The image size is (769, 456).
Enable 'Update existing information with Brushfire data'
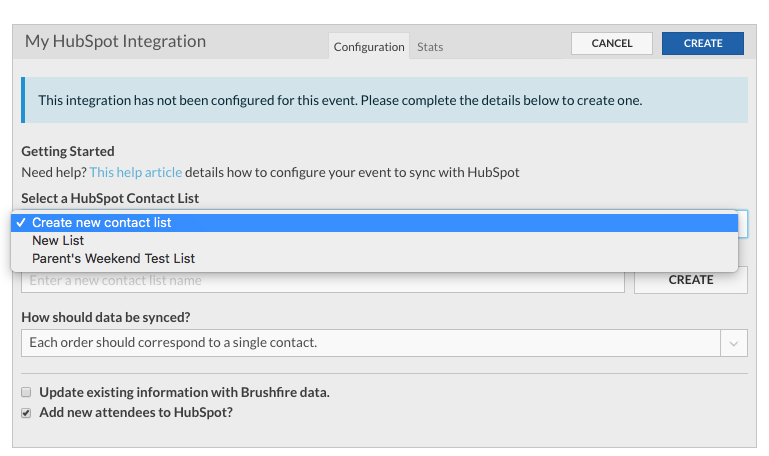[x=26, y=392]
